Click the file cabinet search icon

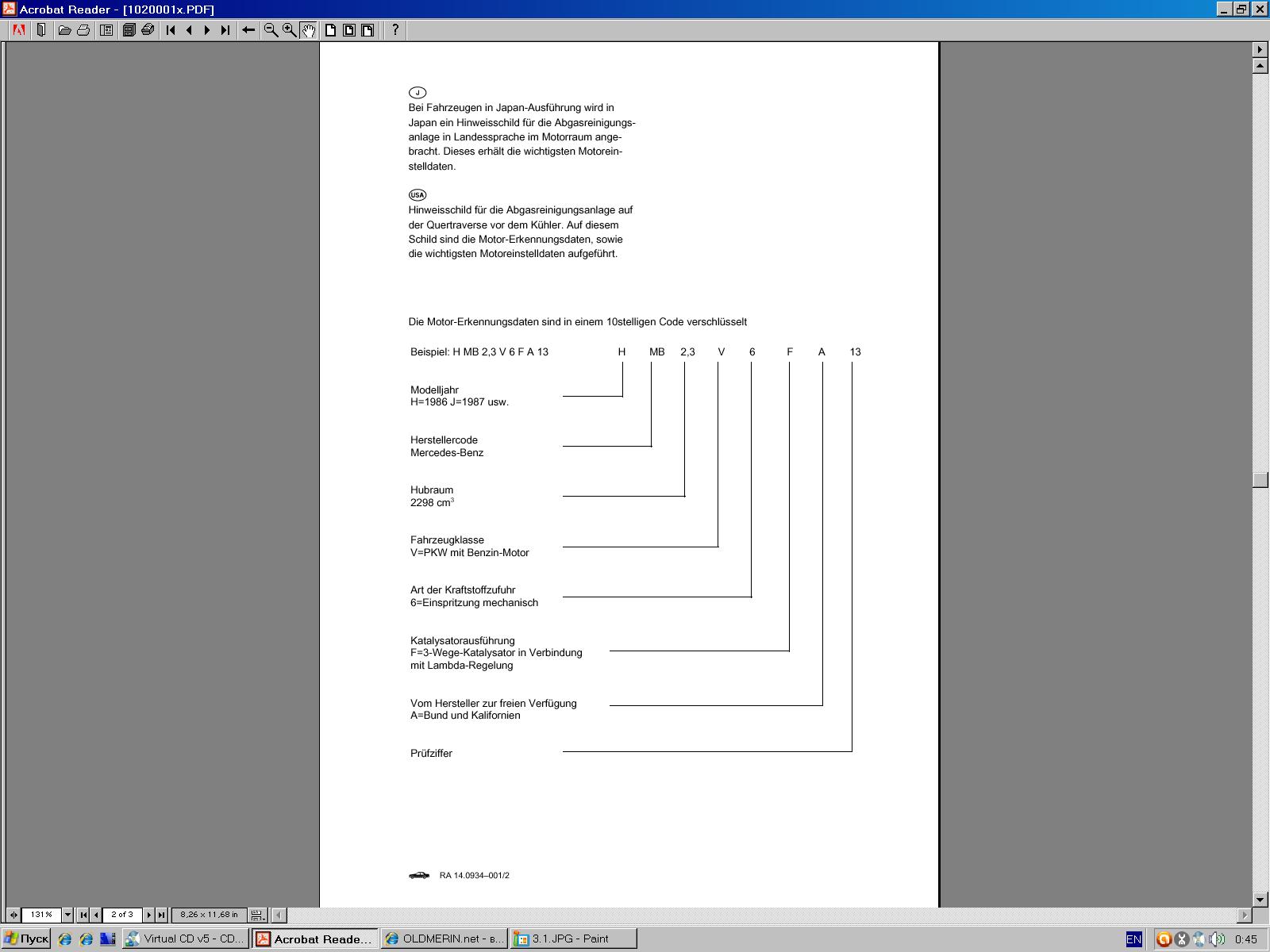pyautogui.click(x=129, y=30)
